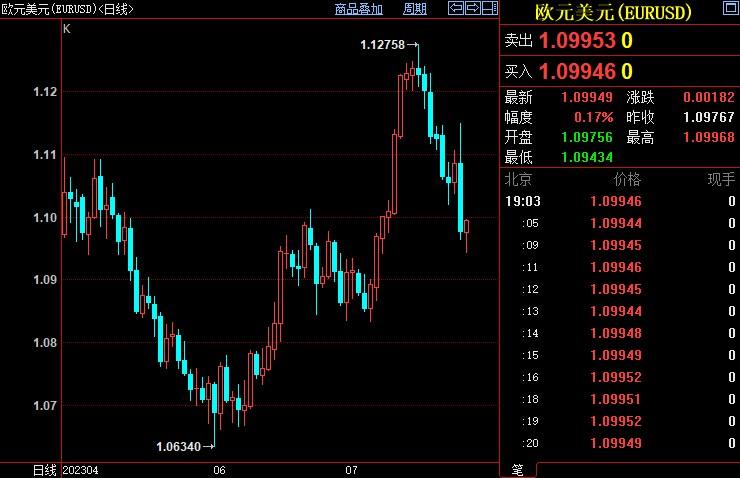Click the 1.12758 high price marker
Image resolution: width=740 pixels, height=478 pixels.
(x=383, y=44)
